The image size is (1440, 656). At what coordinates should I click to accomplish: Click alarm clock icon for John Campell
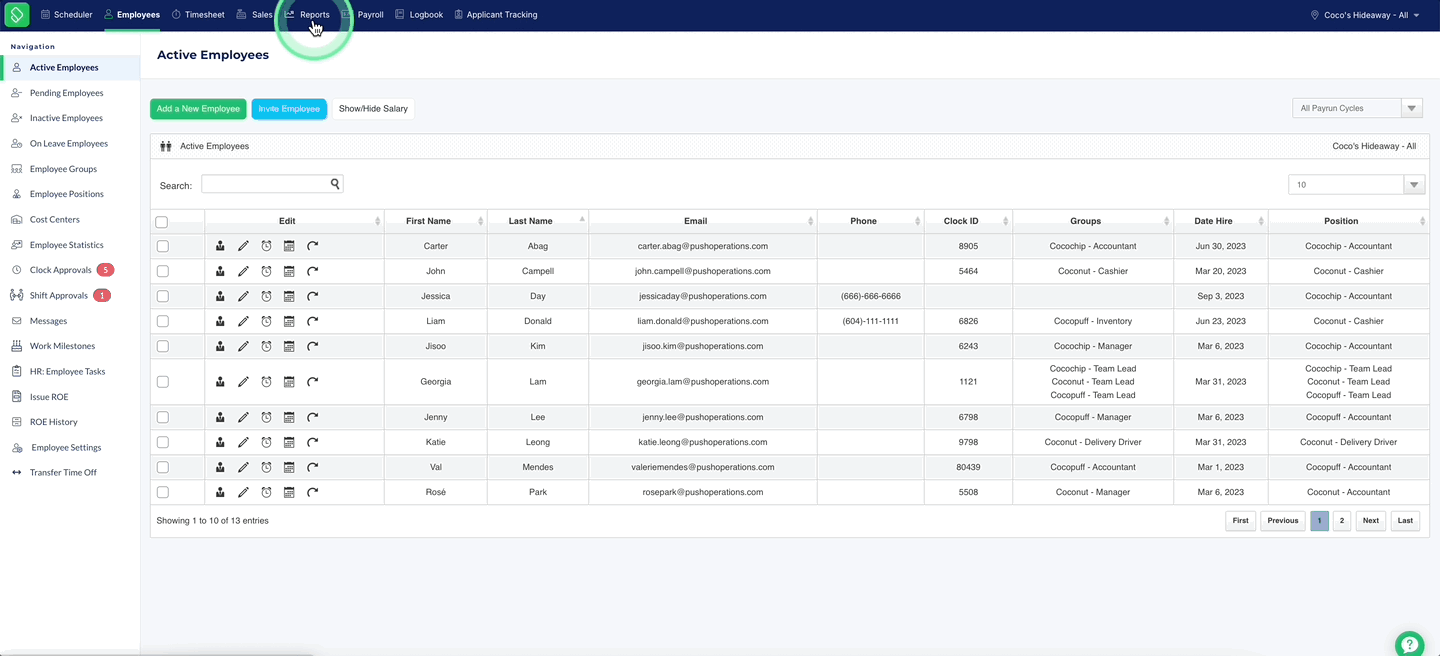(266, 271)
